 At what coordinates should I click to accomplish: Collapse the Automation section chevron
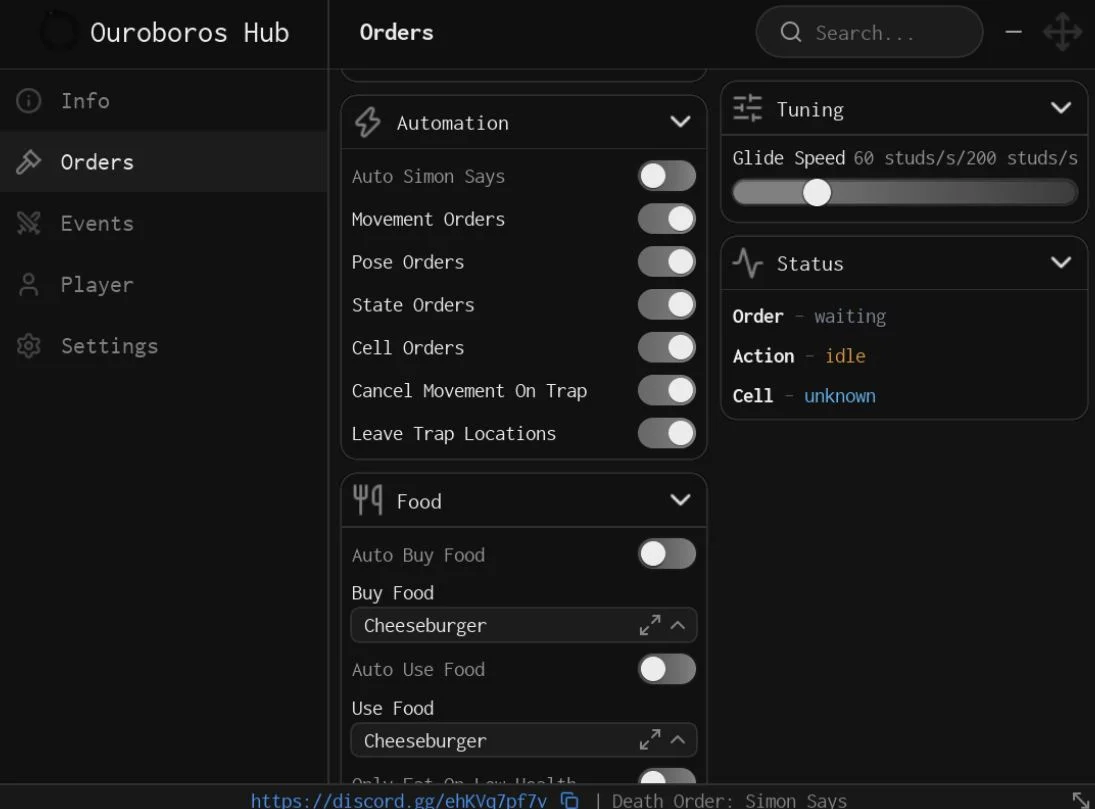point(680,122)
